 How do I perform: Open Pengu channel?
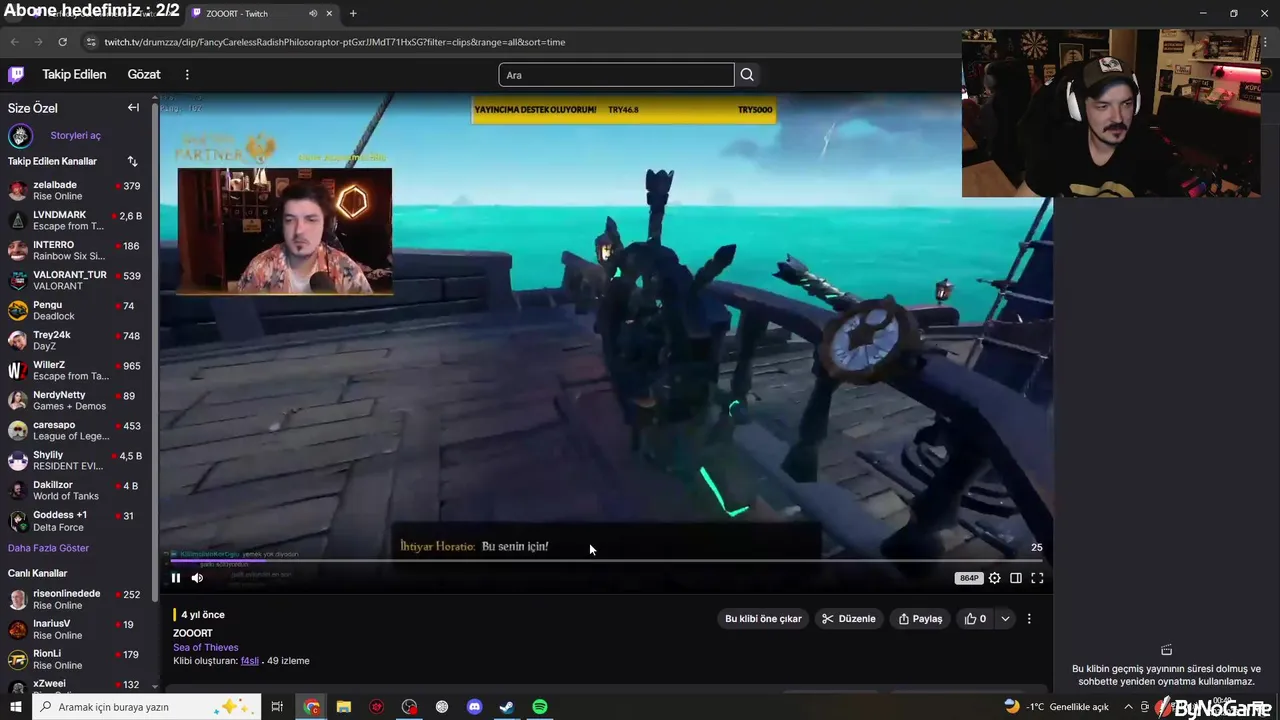[76, 310]
